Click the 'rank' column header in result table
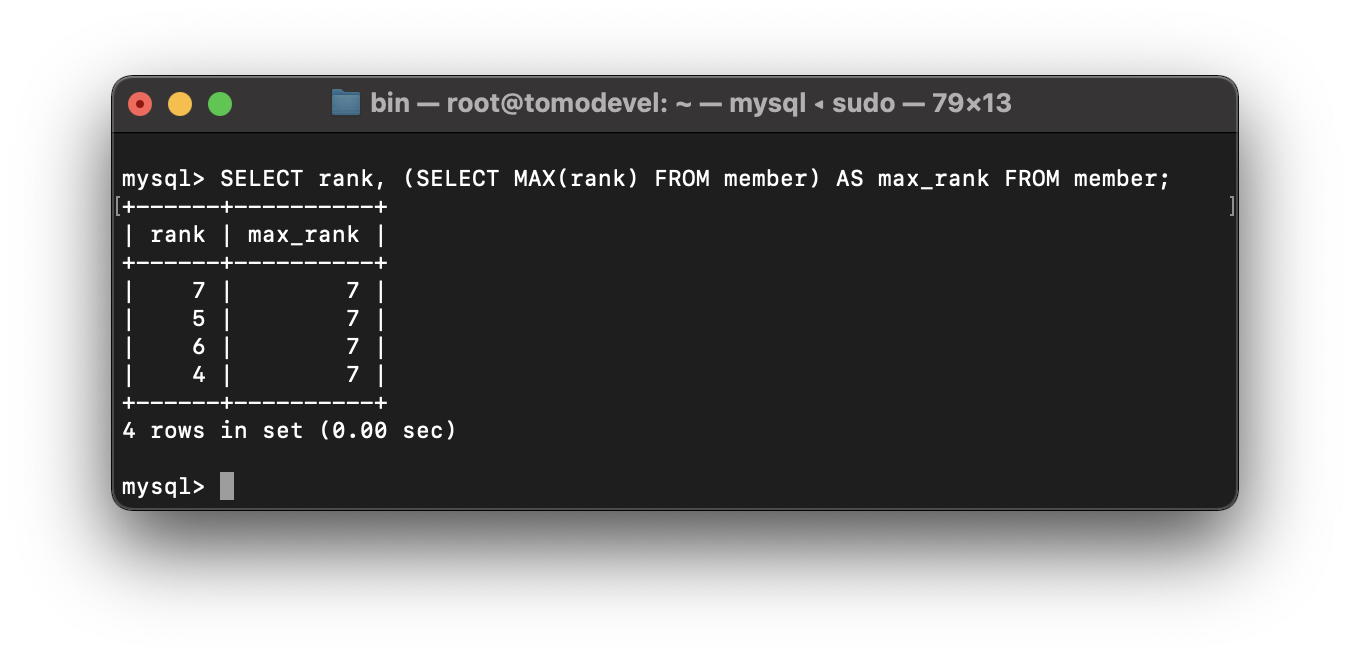1350x658 pixels. point(178,235)
